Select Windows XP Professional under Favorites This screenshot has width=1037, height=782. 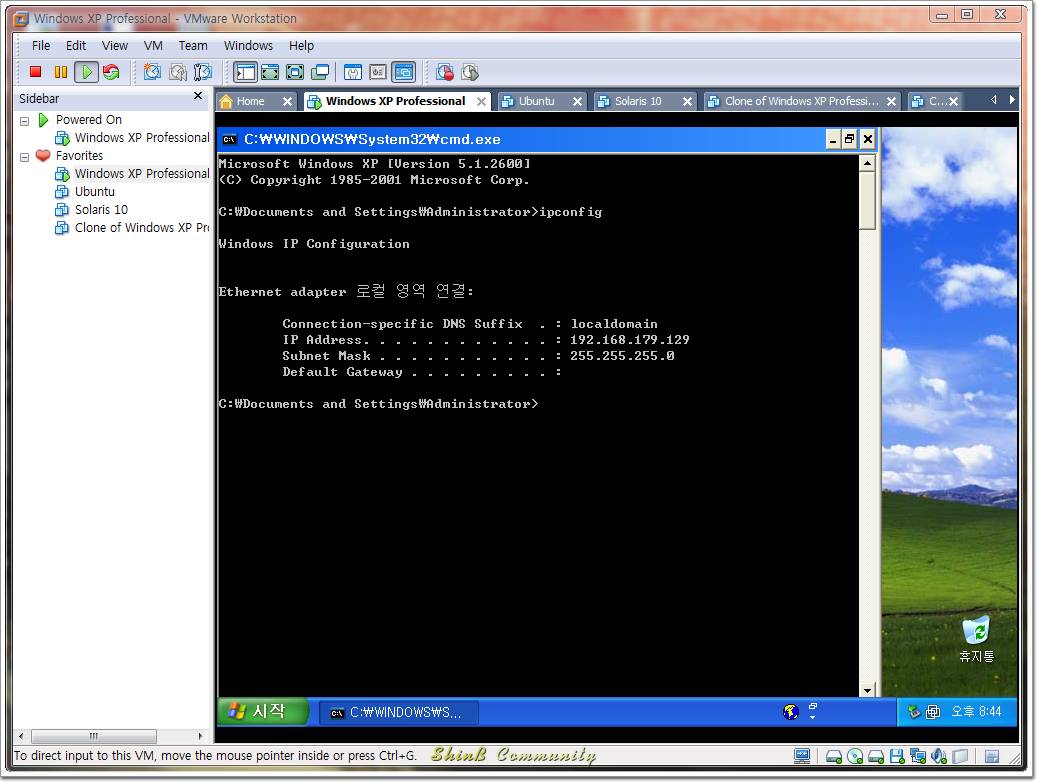point(132,173)
